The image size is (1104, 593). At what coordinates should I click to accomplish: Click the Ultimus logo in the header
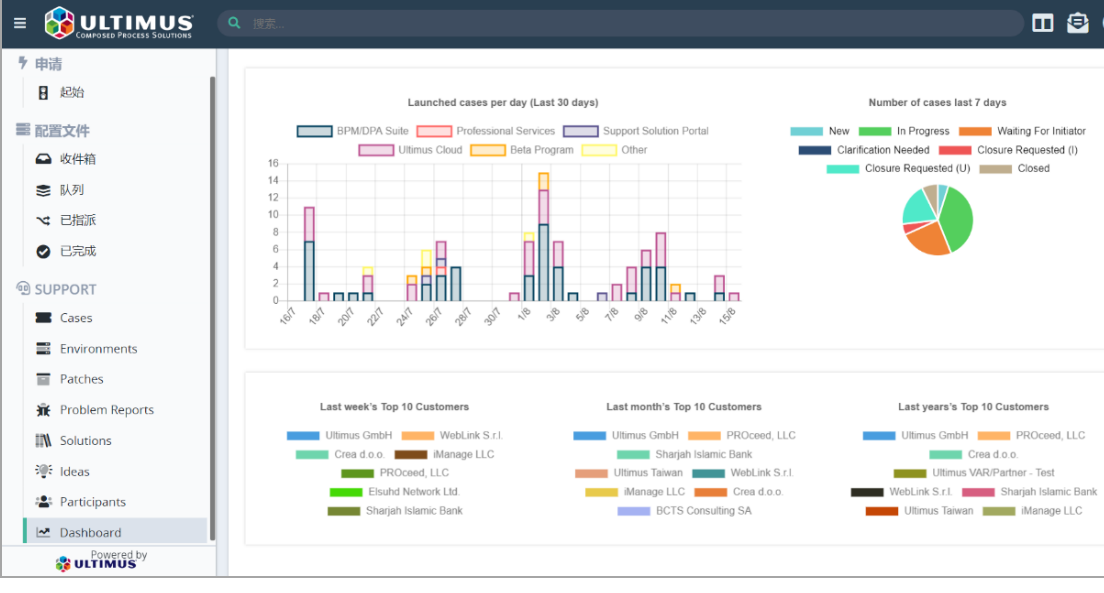point(118,23)
